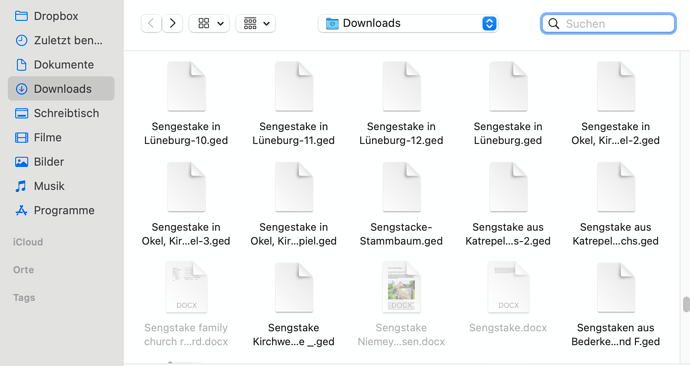
Task: Select Sengstake Niemey...sen.docx thumbnail
Action: point(401,287)
